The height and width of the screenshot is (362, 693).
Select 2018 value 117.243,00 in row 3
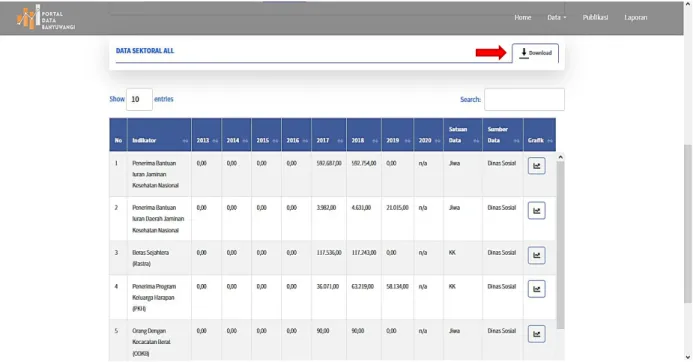click(364, 252)
